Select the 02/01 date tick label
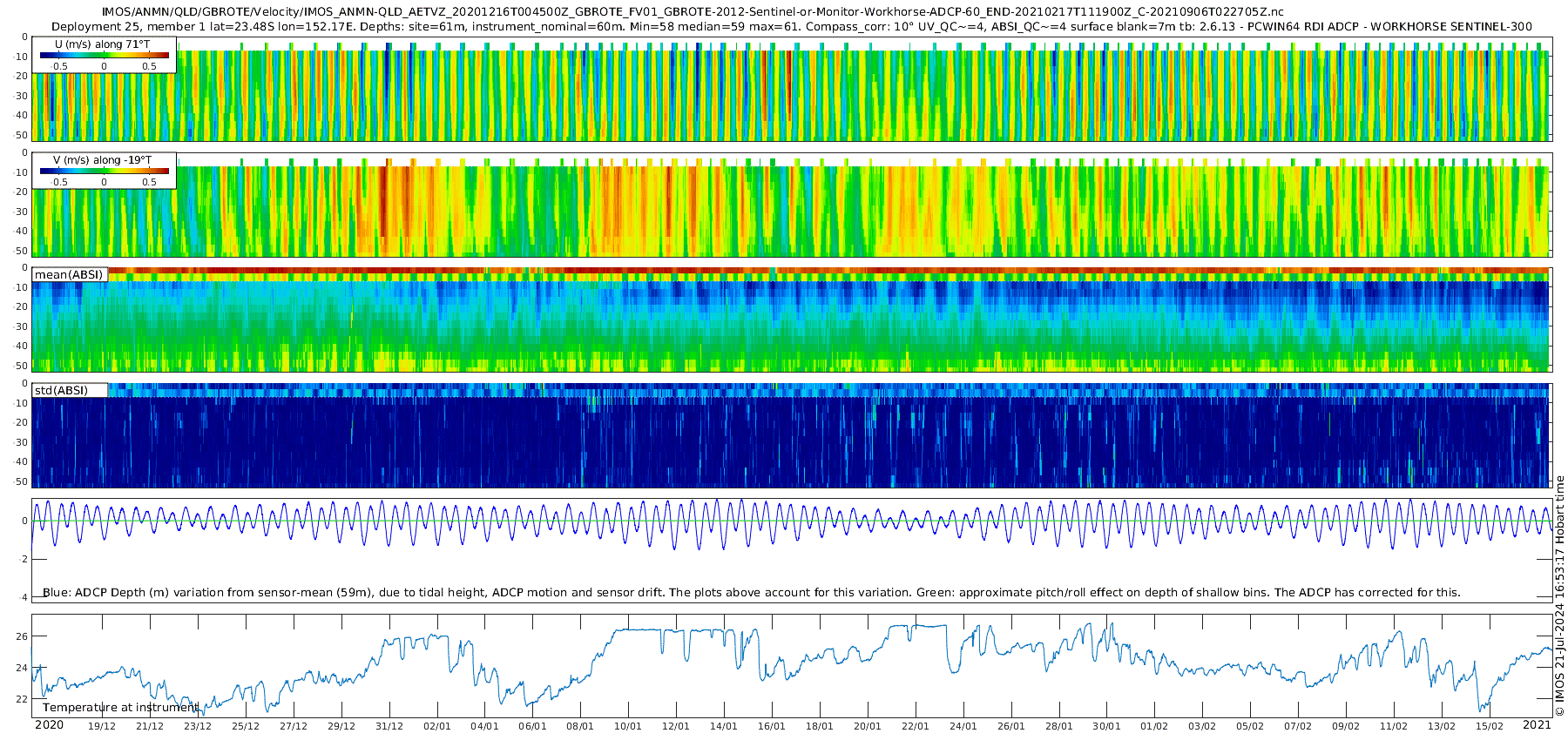The width and height of the screenshot is (1568, 740). point(436,726)
